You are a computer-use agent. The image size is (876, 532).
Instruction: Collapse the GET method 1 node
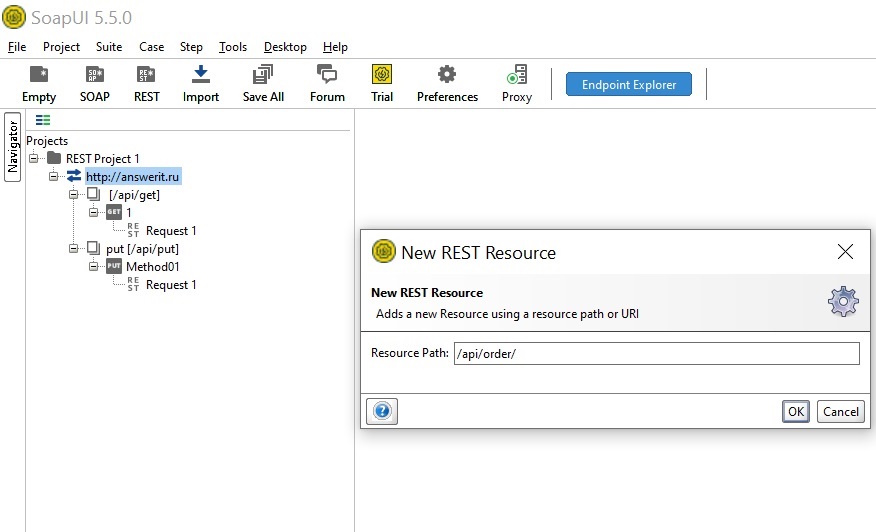(93, 212)
